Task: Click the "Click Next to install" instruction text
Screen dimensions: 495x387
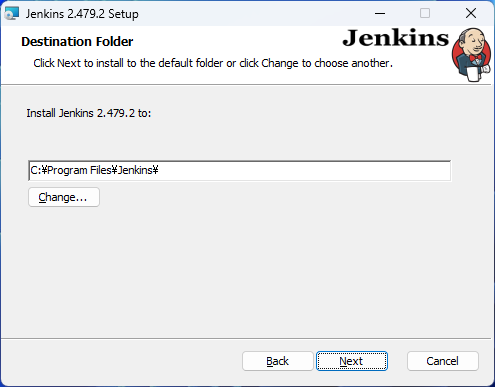Action: 213,63
